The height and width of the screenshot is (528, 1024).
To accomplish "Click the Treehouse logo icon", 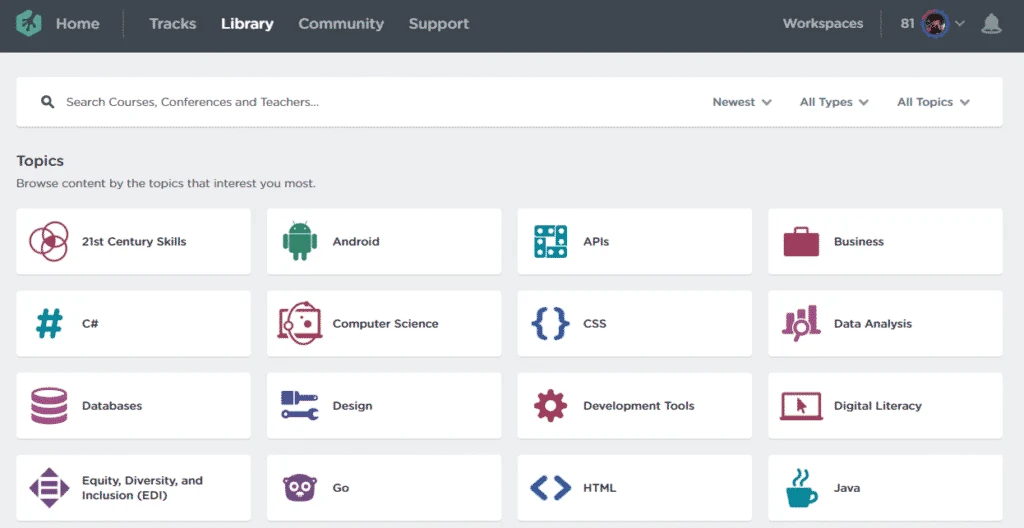I will click(x=29, y=24).
